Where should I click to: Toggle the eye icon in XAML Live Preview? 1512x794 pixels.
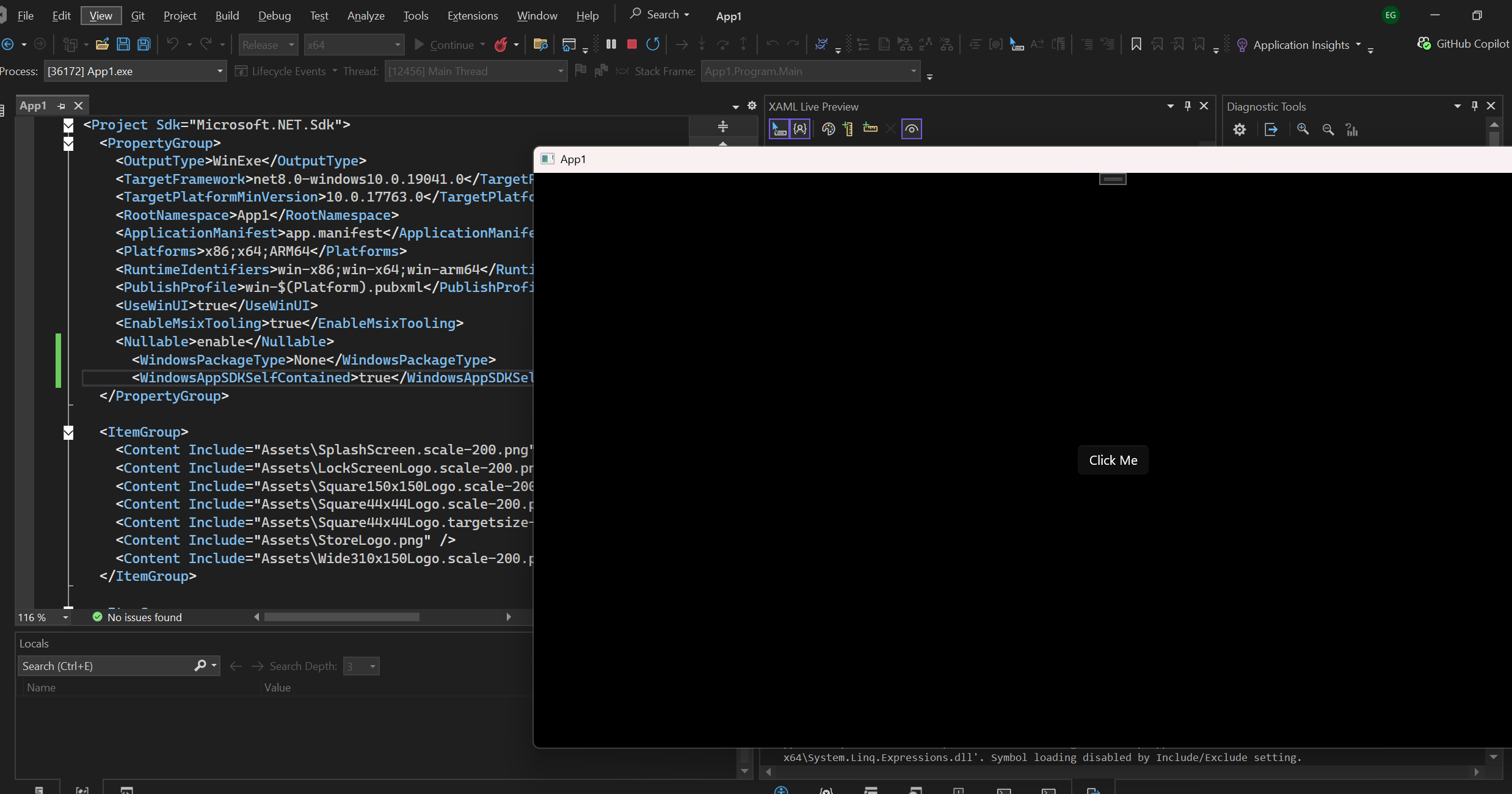point(911,129)
